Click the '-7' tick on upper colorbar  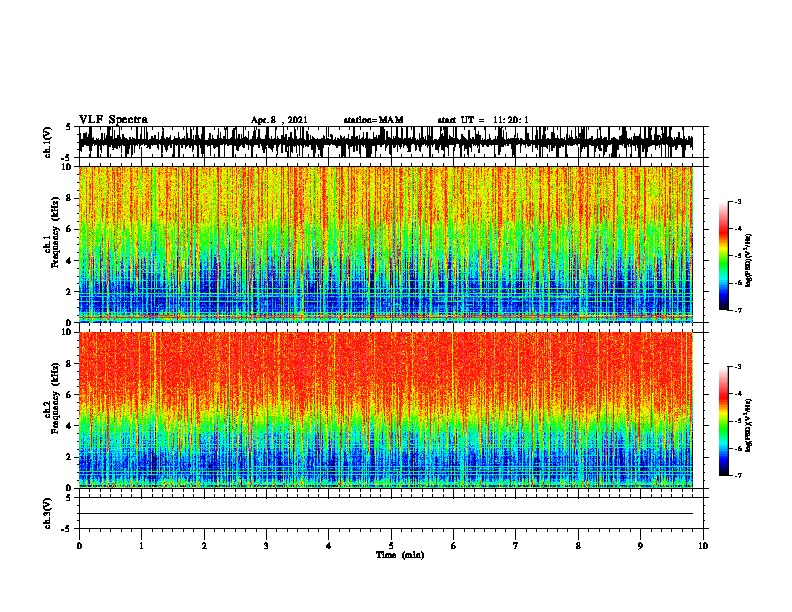coord(737,310)
